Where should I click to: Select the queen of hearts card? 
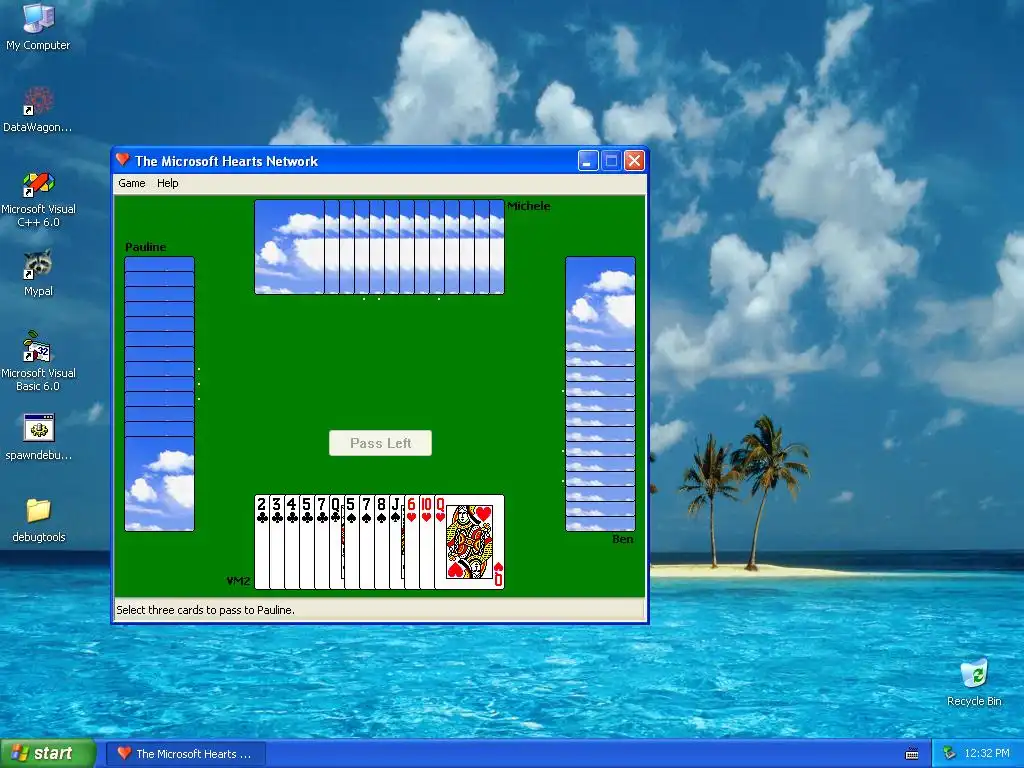[470, 542]
